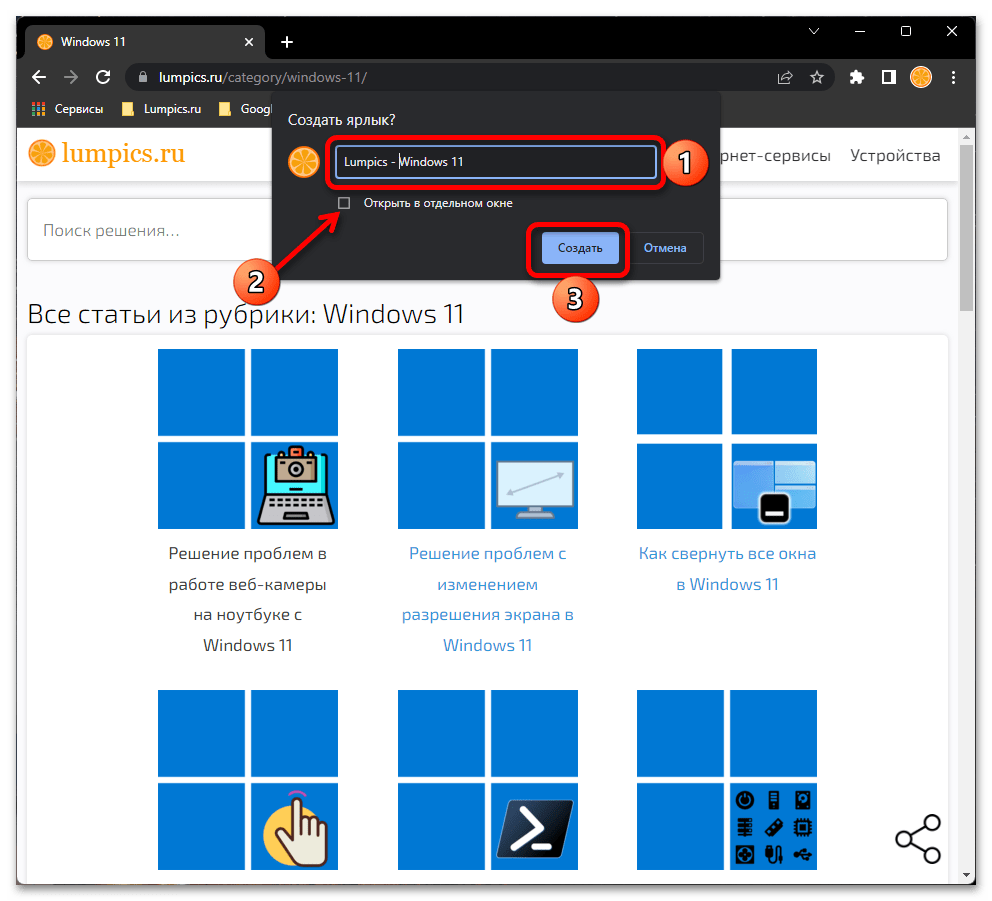Open the minimize all windows article thumbnail
This screenshot has height=901, width=992.
tap(727, 438)
